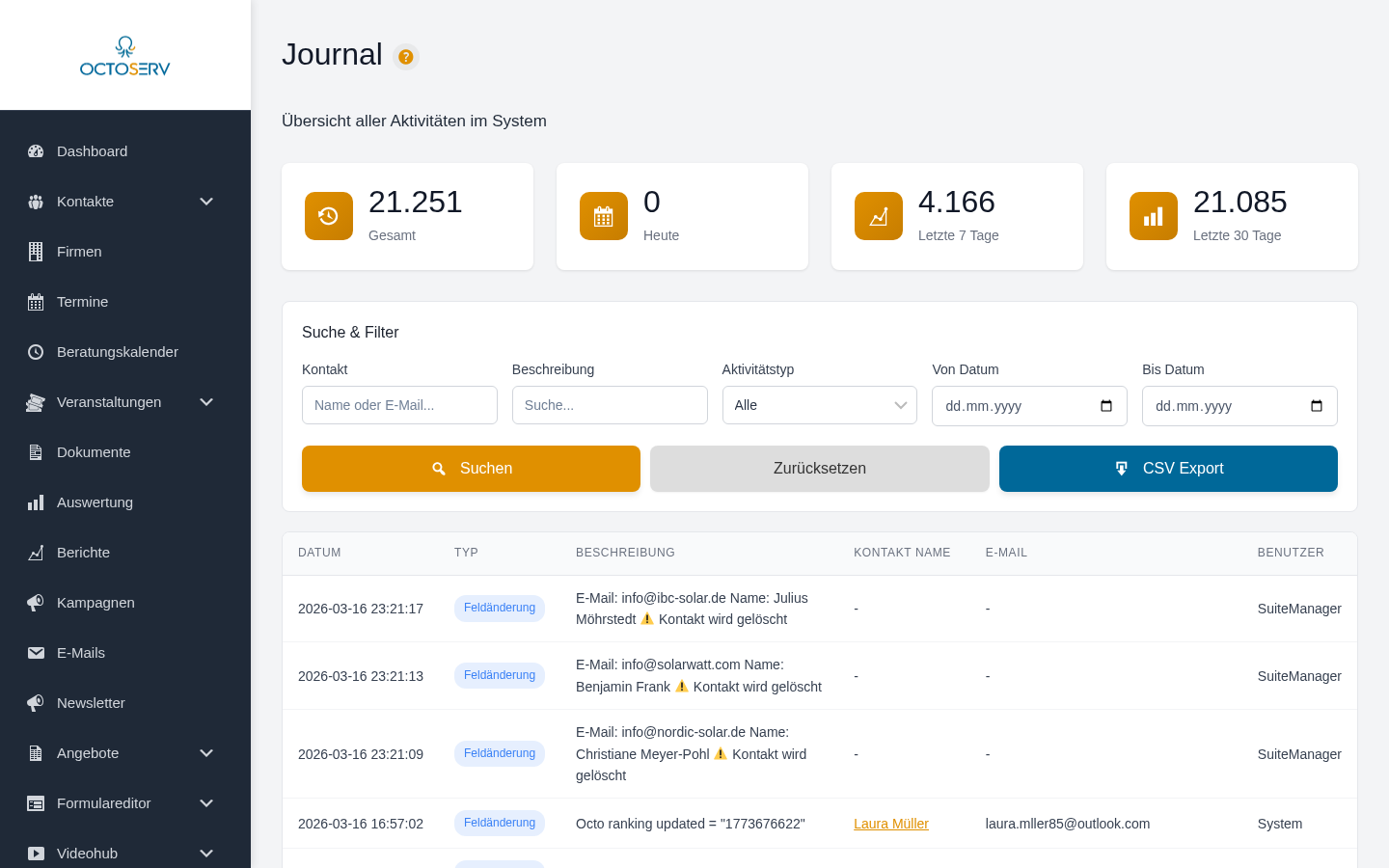Click the Zurücksetzen reset button
Image resolution: width=1389 pixels, height=868 pixels.
pyautogui.click(x=819, y=469)
